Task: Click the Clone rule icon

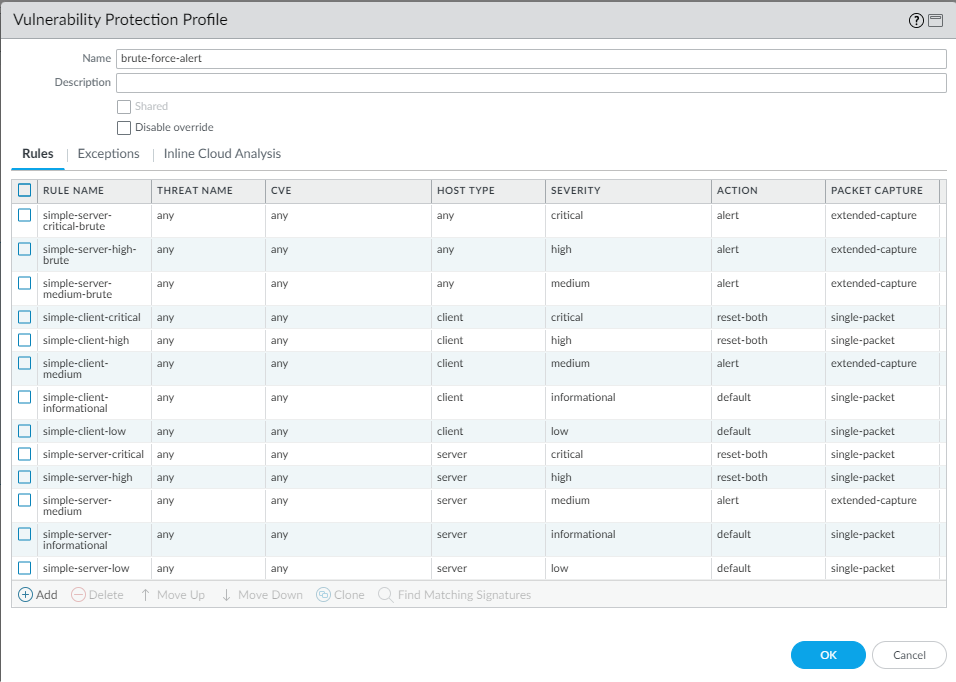Action: (323, 595)
